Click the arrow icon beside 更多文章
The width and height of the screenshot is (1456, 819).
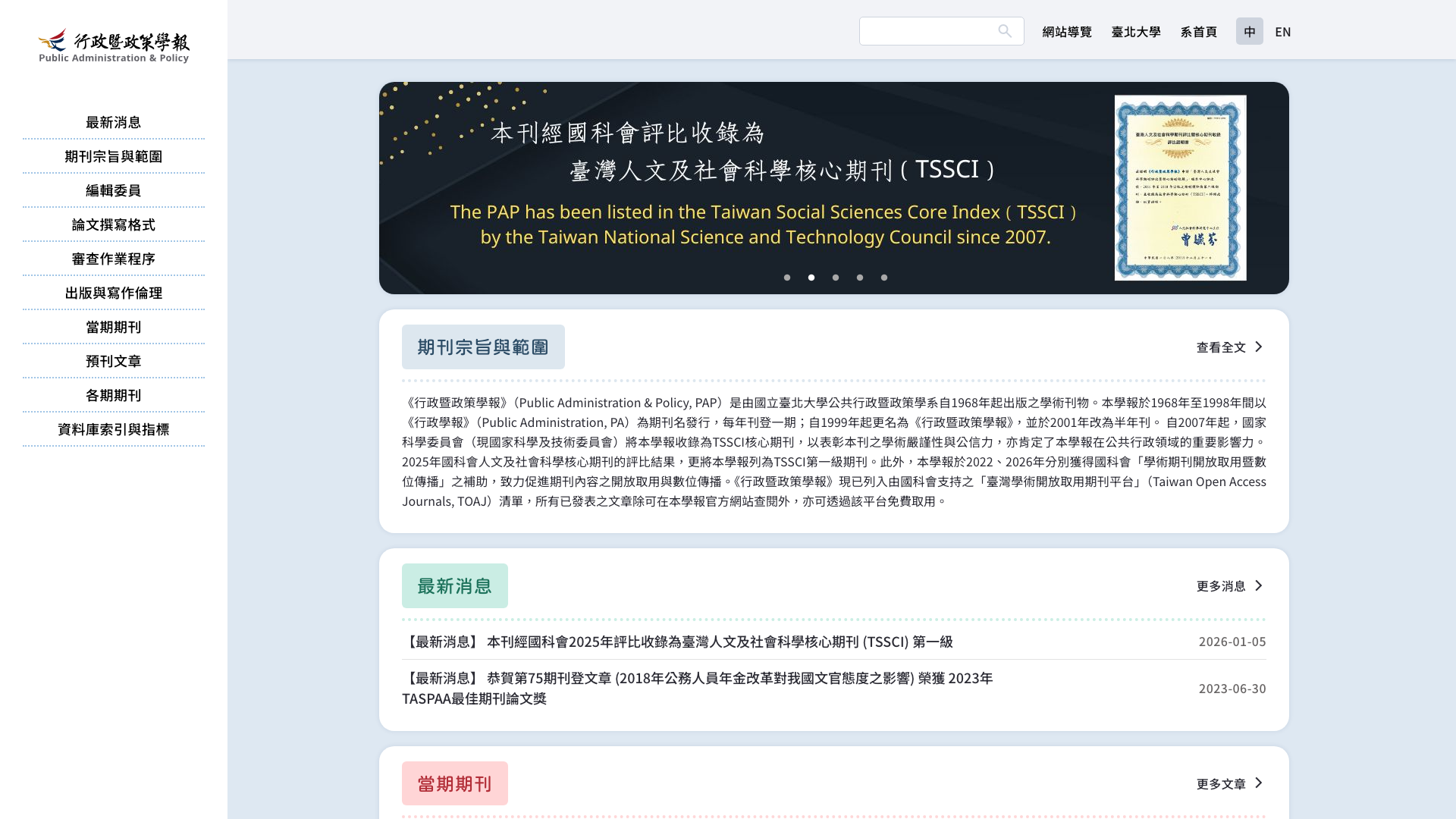pos(1259,783)
